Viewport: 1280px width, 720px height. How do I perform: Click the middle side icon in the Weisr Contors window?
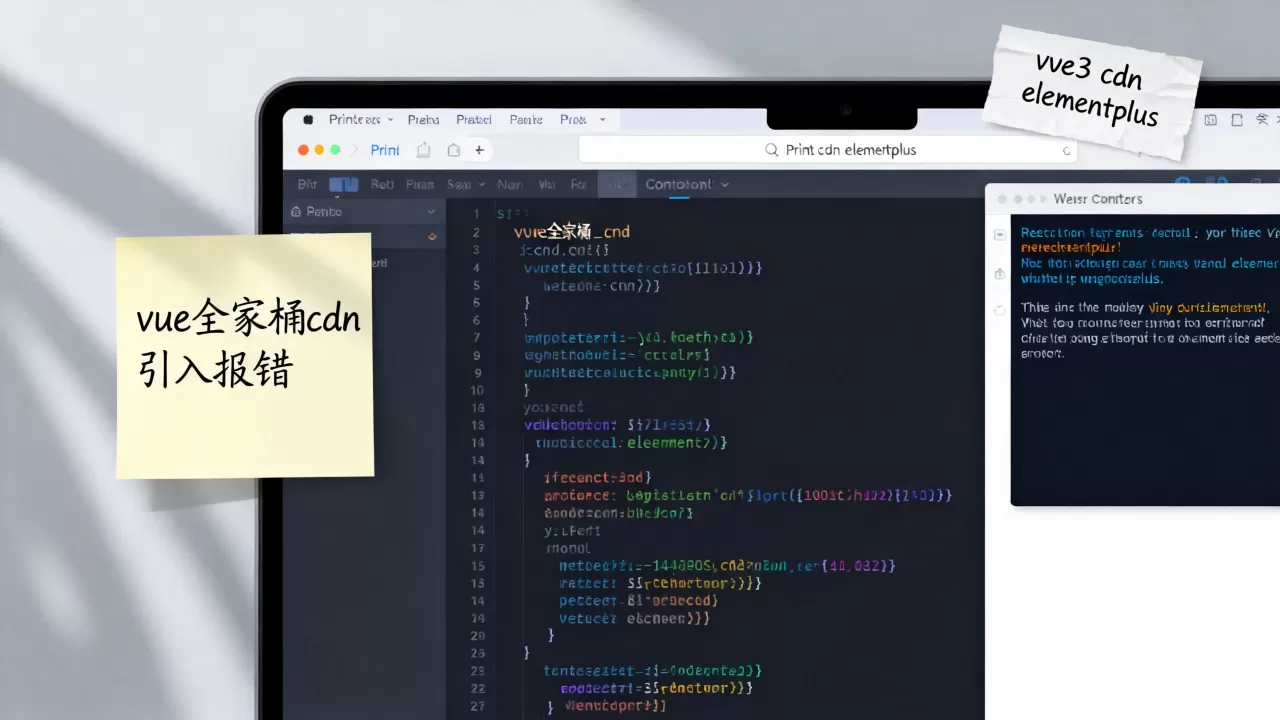[999, 273]
